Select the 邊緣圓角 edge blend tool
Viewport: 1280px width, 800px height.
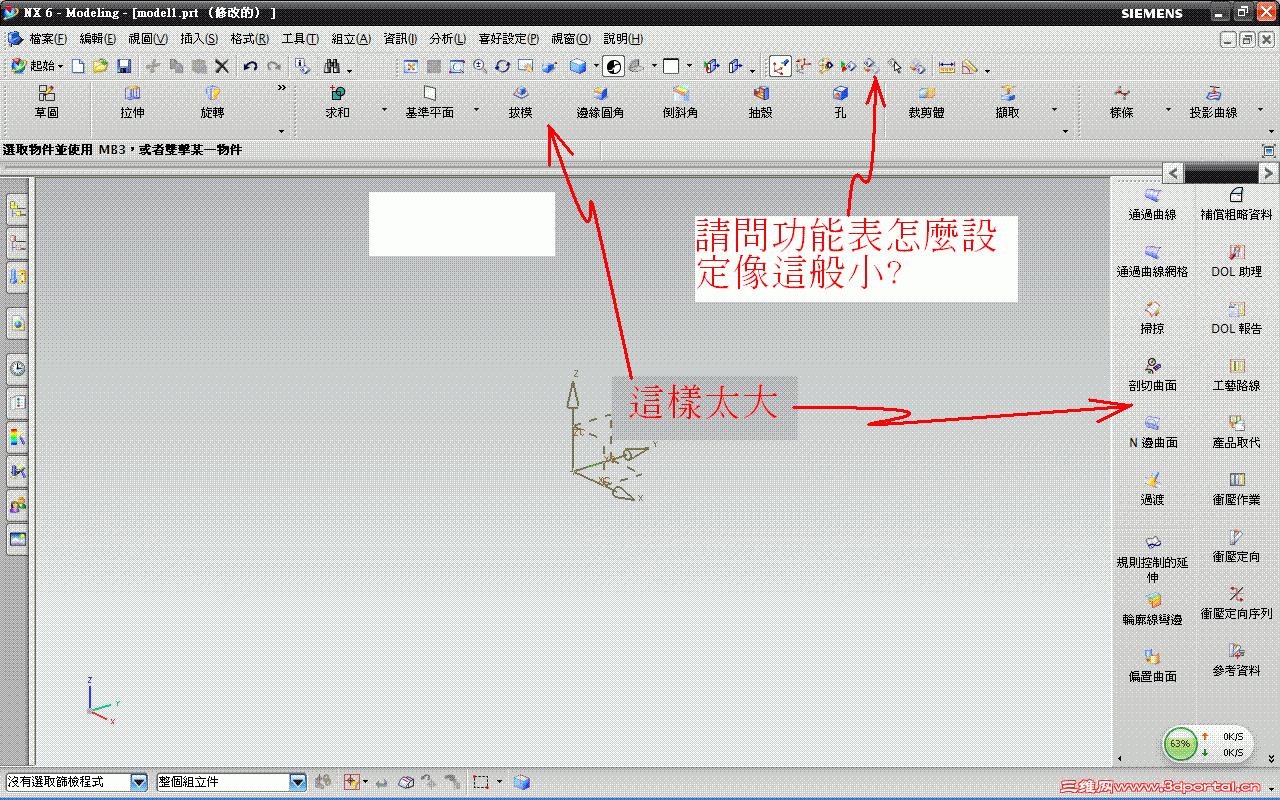pos(600,102)
